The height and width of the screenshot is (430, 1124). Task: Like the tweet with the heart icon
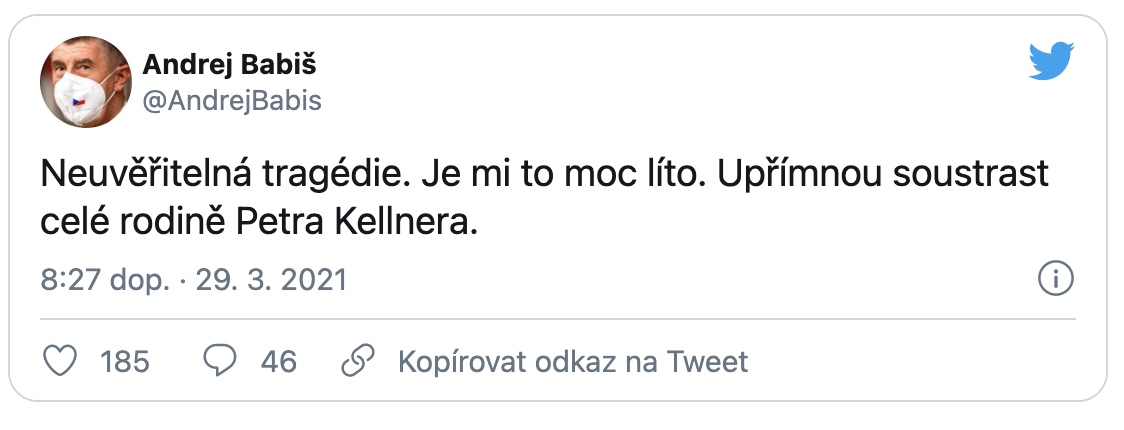click(62, 360)
